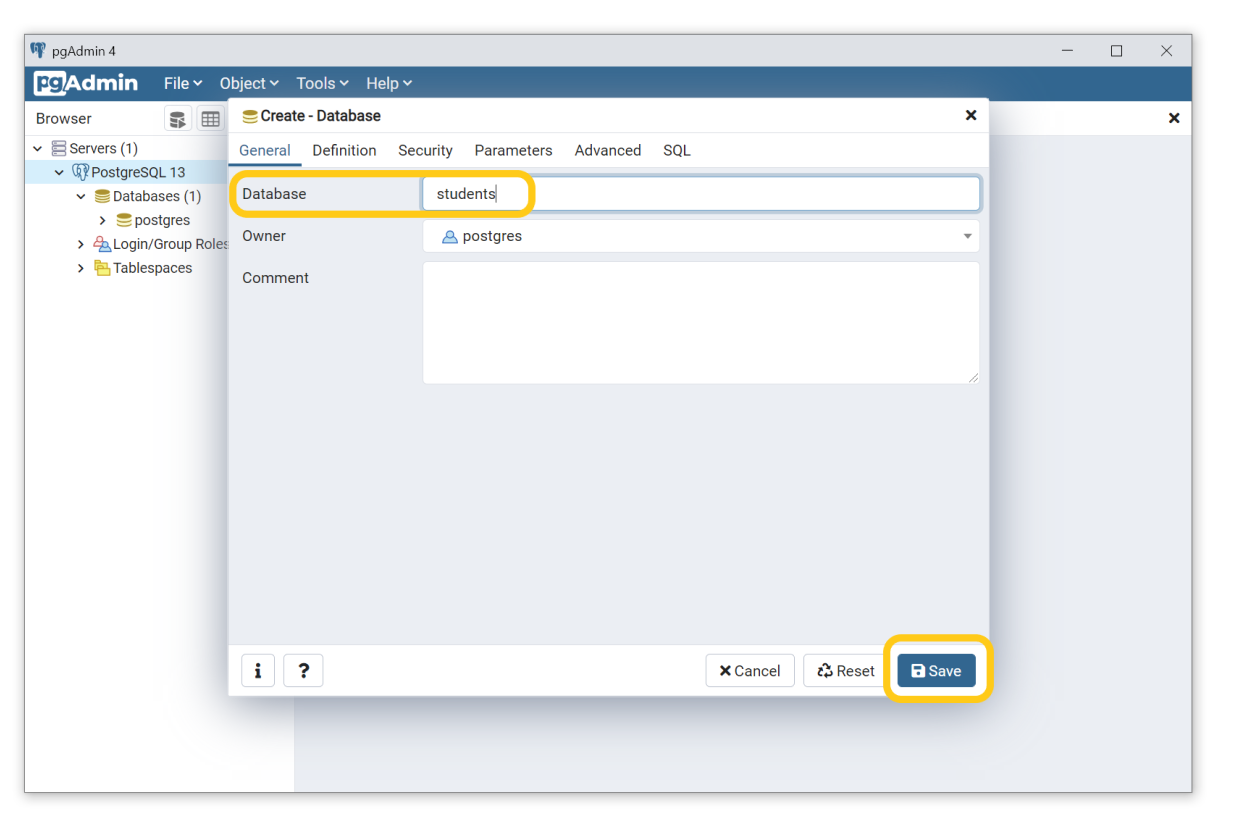Select PostgreSQL 13 server in tree
Viewport: 1233px width, 825px height.
tap(138, 172)
